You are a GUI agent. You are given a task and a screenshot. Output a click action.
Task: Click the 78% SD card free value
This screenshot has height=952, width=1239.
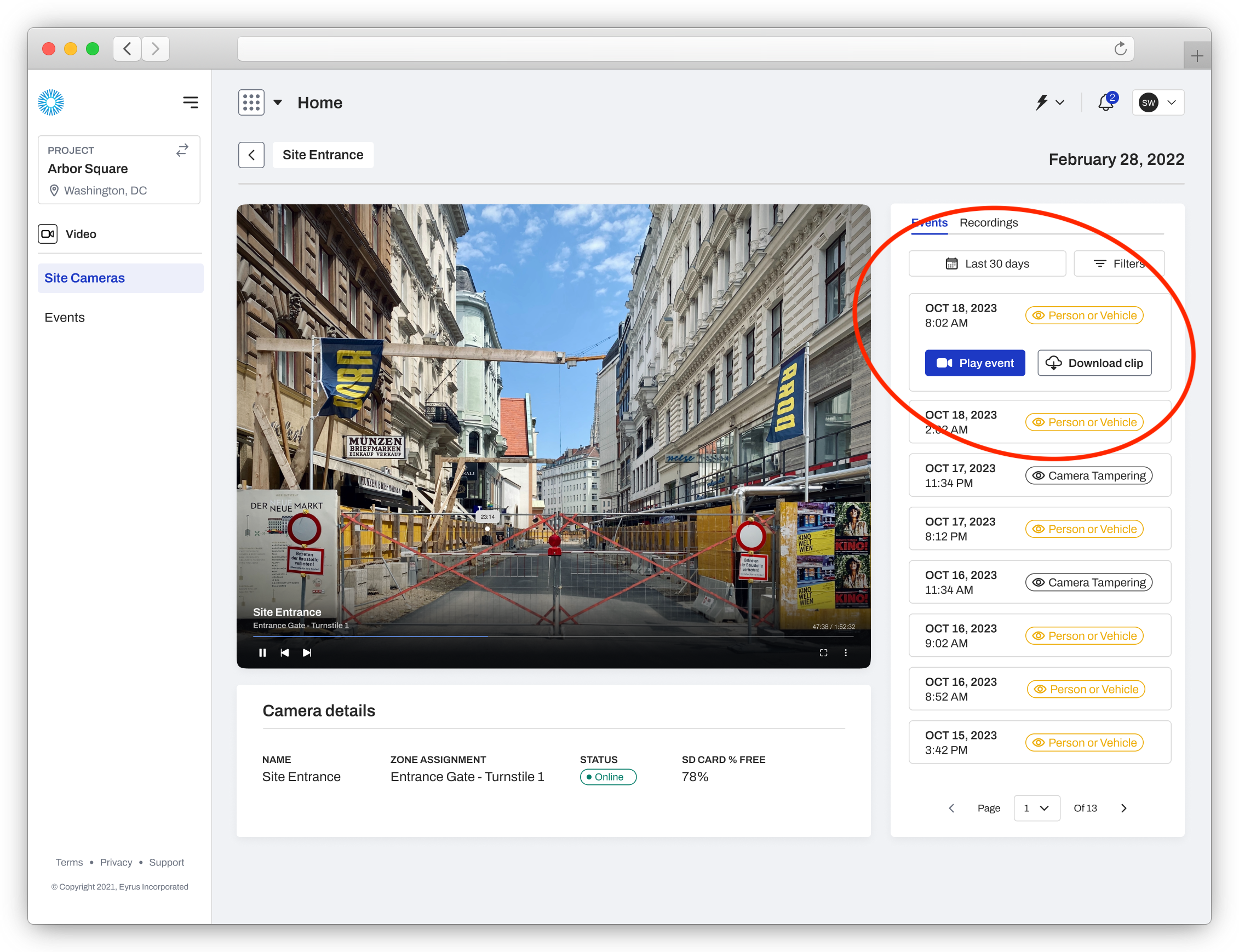pos(695,776)
